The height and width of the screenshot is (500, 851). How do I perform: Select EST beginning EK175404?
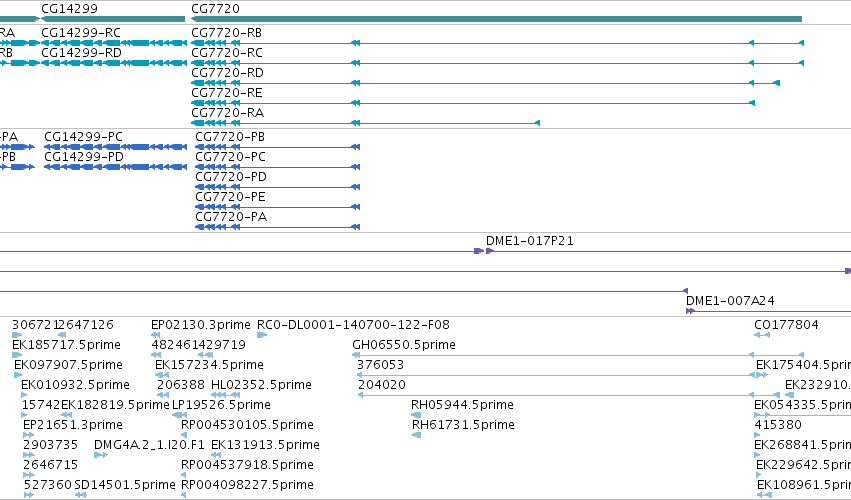[x=803, y=365]
